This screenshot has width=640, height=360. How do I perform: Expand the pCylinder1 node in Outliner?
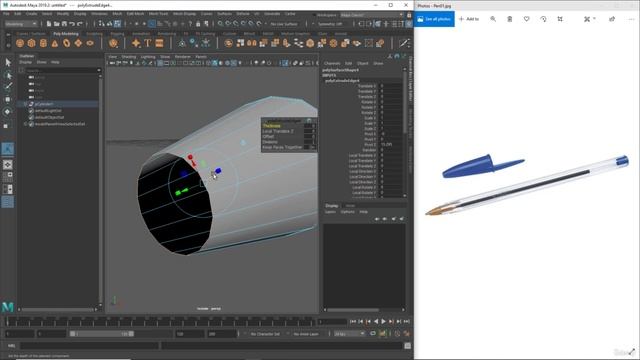pos(25,104)
